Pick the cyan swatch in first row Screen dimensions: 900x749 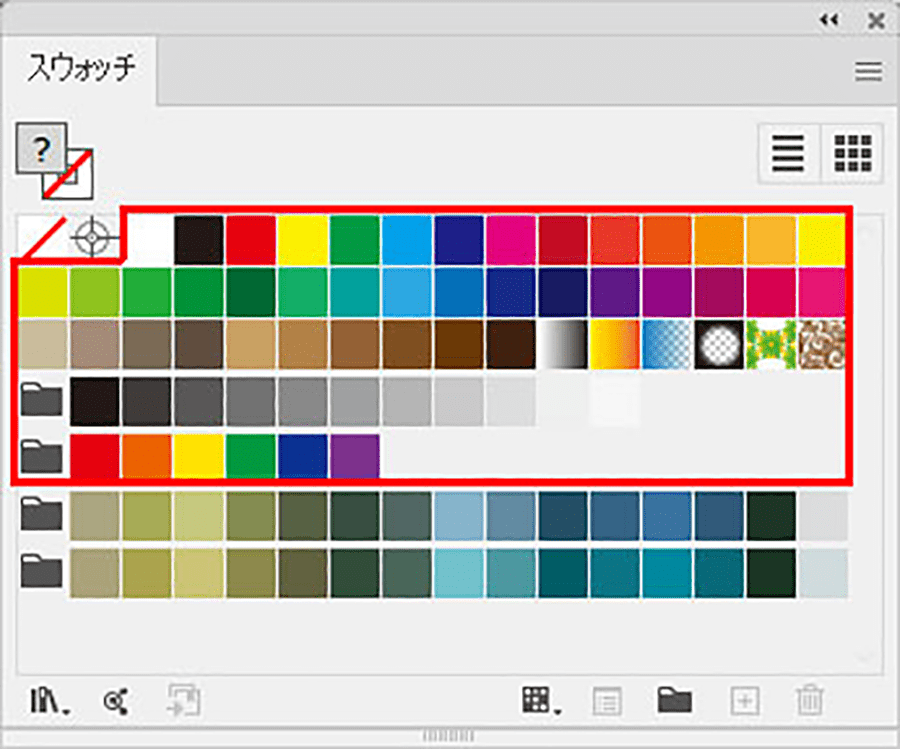tap(407, 240)
